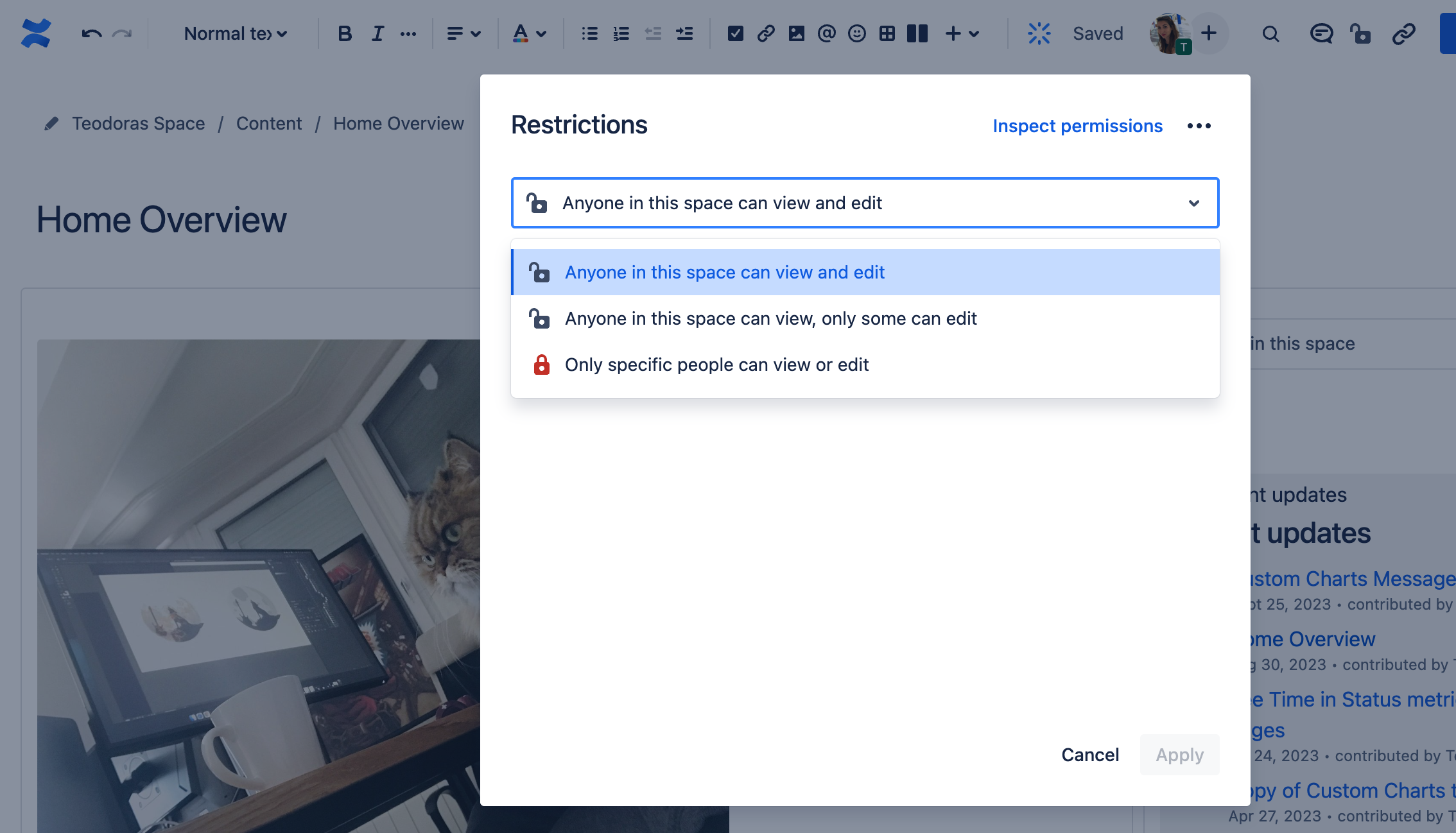Click the Home Overview page title

[161, 219]
